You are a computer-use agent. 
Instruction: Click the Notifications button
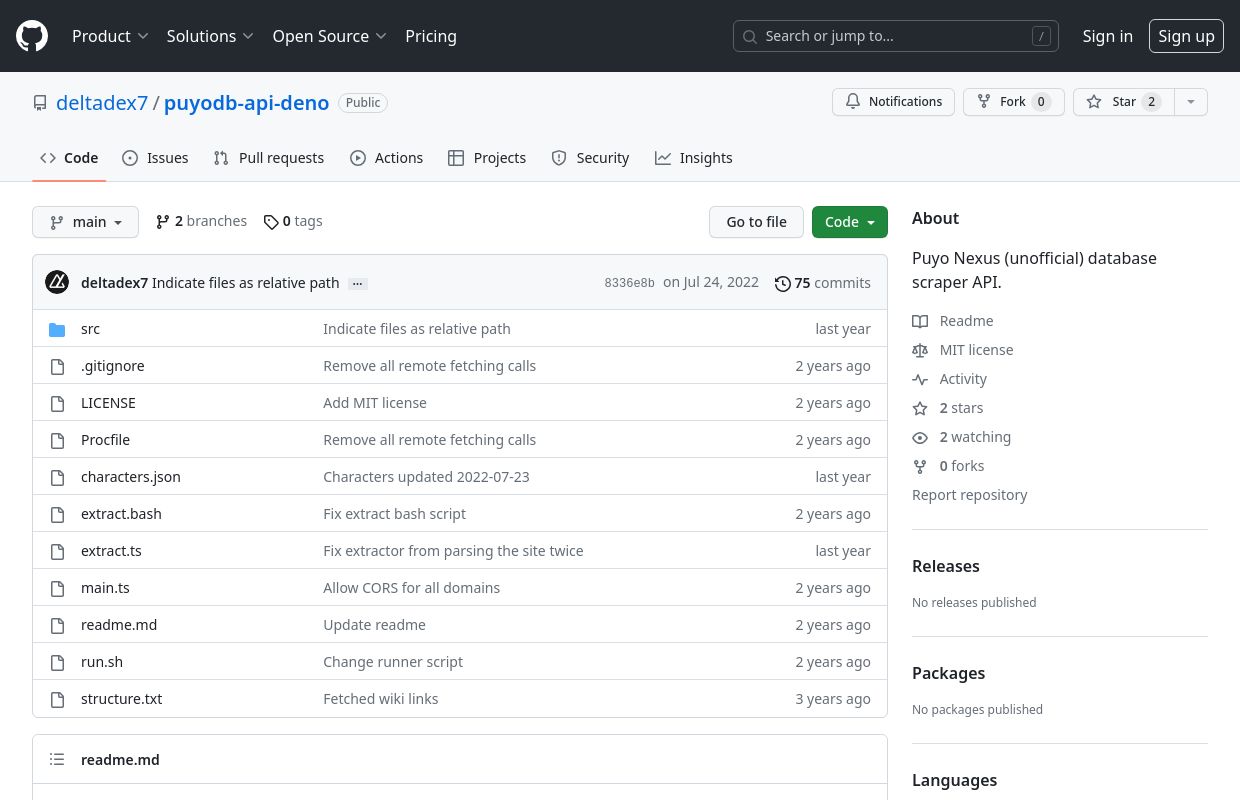click(893, 102)
